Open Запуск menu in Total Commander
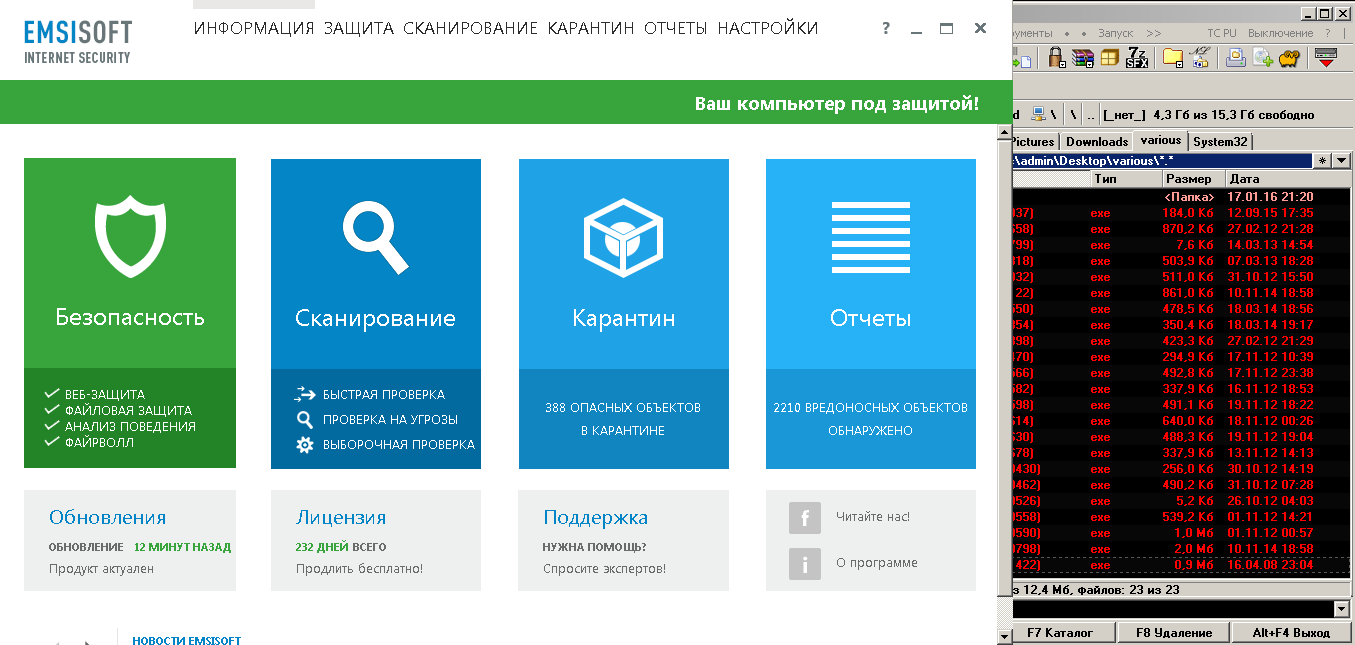Screen dimensions: 1355x645 click(x=1115, y=33)
